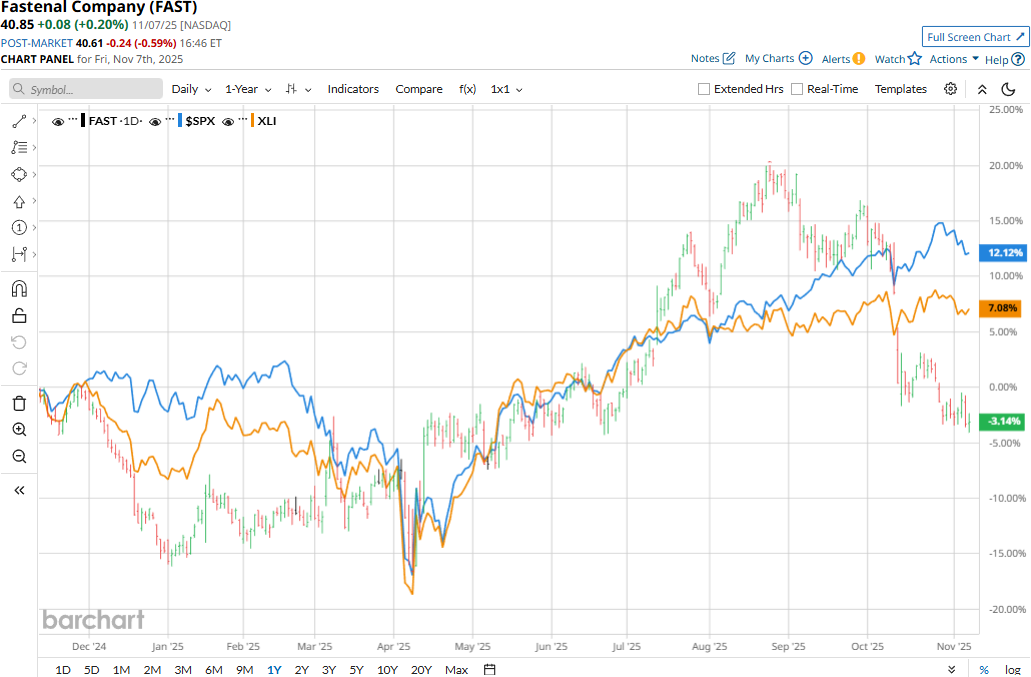Open Full Screen Chart
1031x677 pixels.
click(x=976, y=37)
